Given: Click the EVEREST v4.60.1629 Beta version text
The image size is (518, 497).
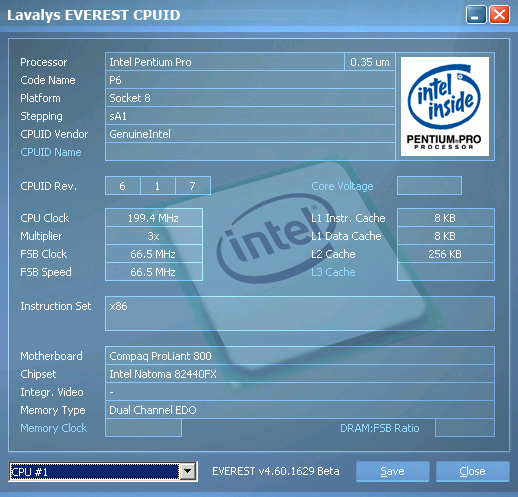Looking at the screenshot, I should point(276,471).
